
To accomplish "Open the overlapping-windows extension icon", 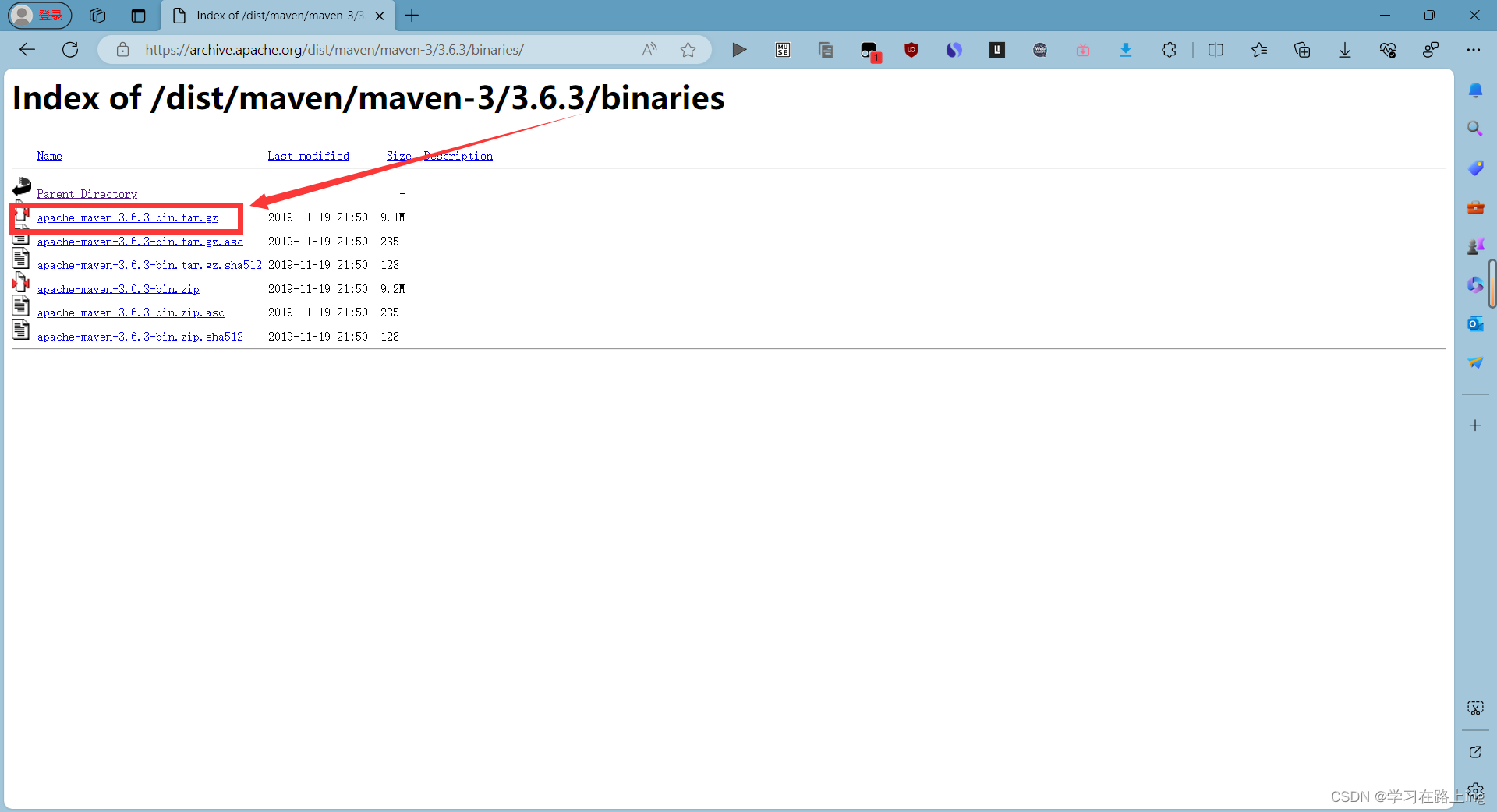I will coord(826,50).
